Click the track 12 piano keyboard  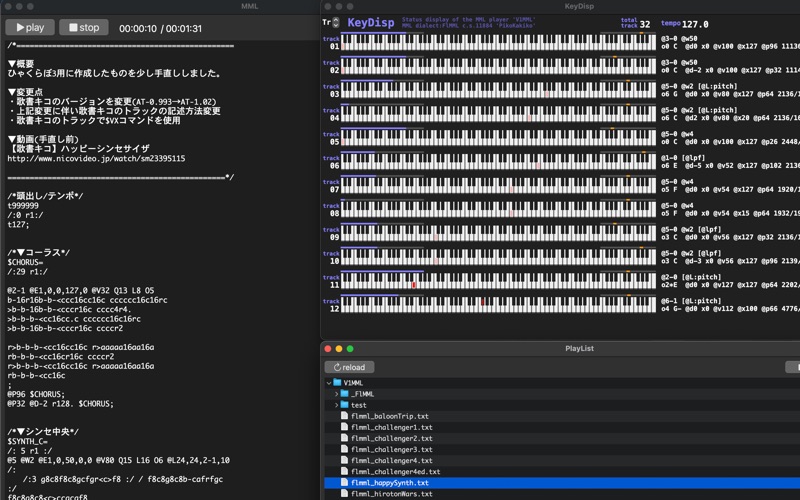click(x=498, y=305)
